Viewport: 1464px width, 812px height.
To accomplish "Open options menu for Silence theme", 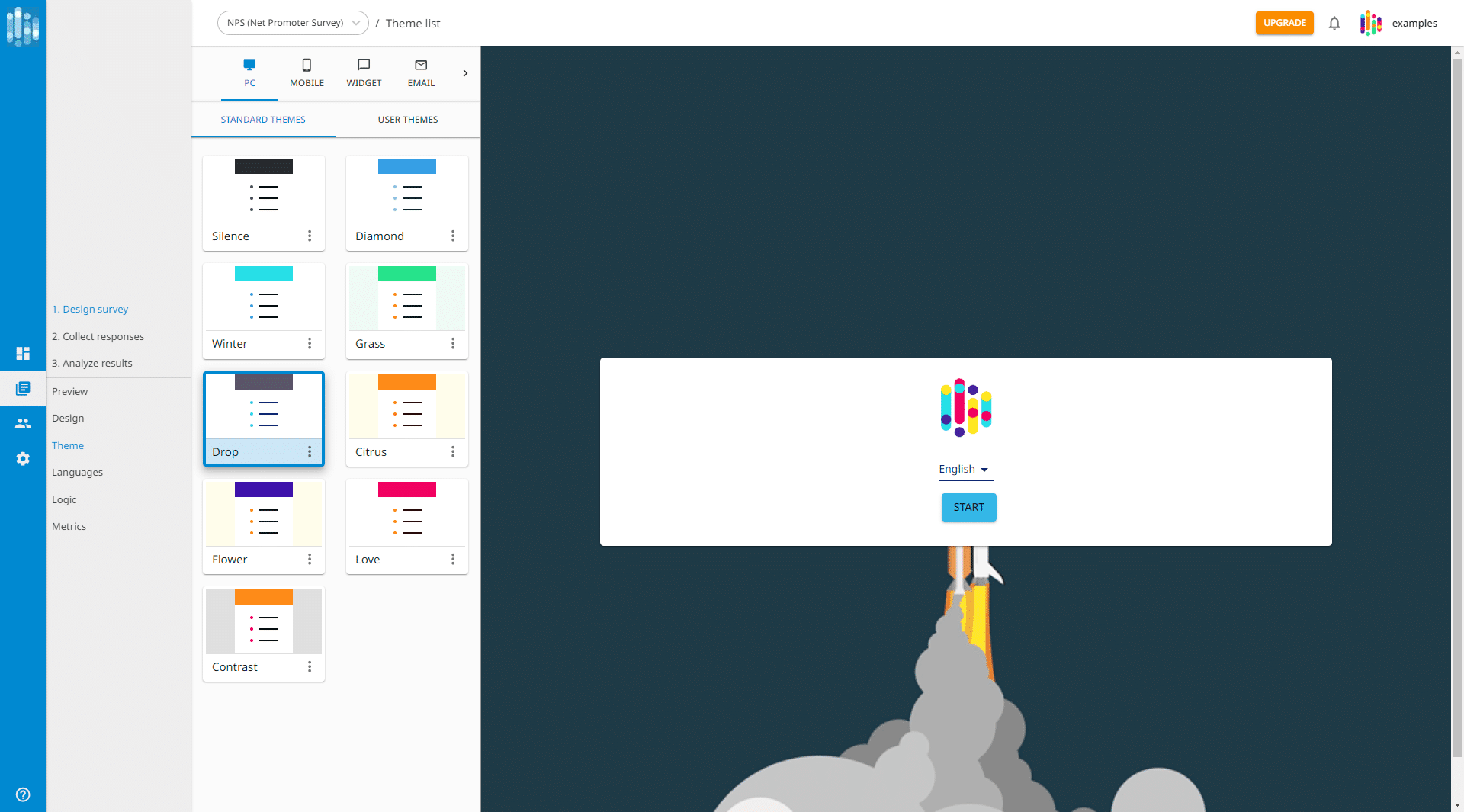I will [x=310, y=236].
